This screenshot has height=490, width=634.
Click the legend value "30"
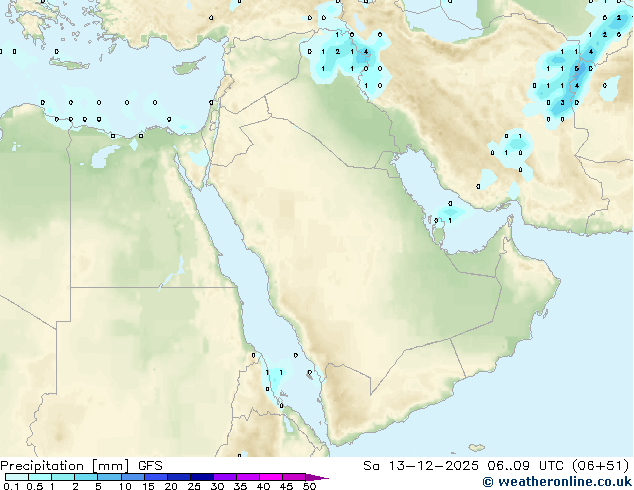tap(217, 486)
